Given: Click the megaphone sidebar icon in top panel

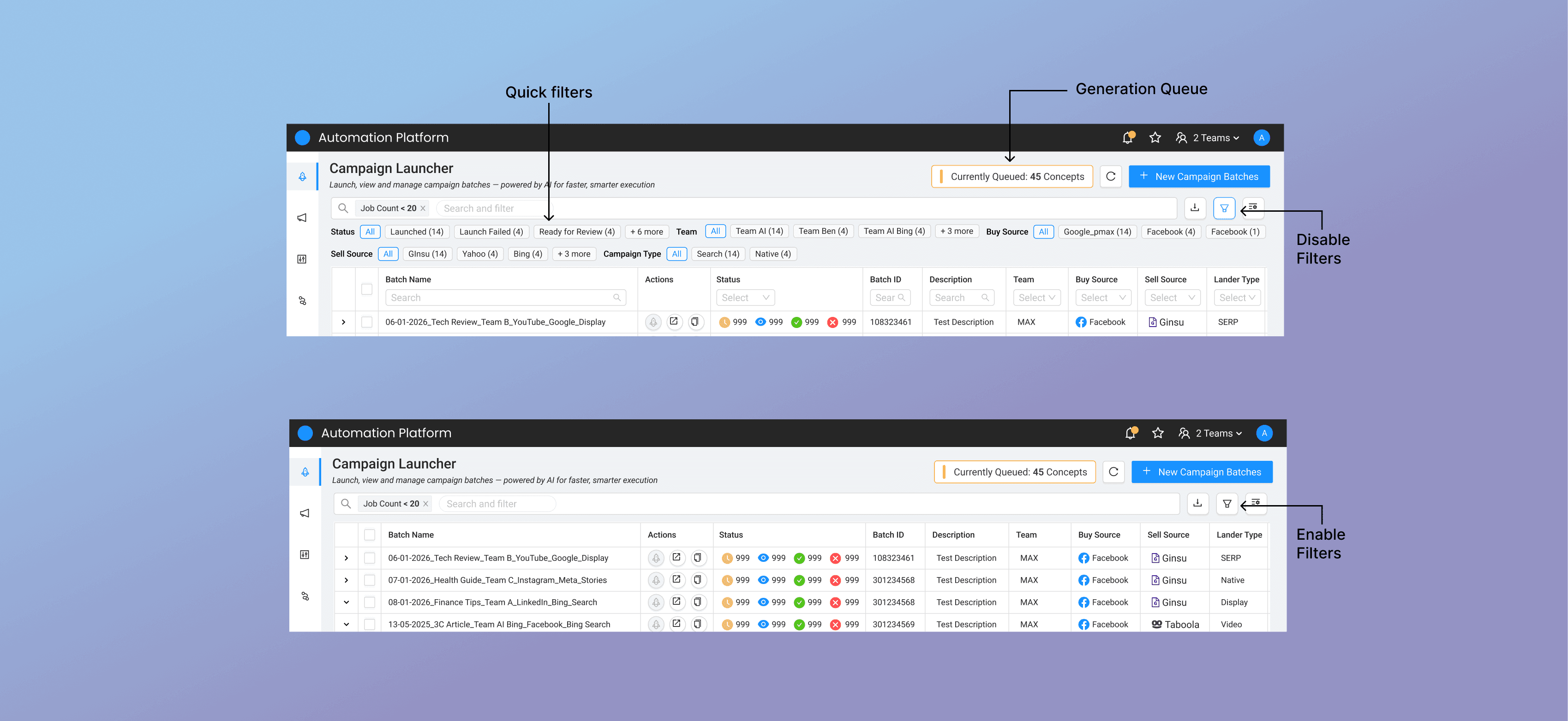Looking at the screenshot, I should tap(302, 218).
